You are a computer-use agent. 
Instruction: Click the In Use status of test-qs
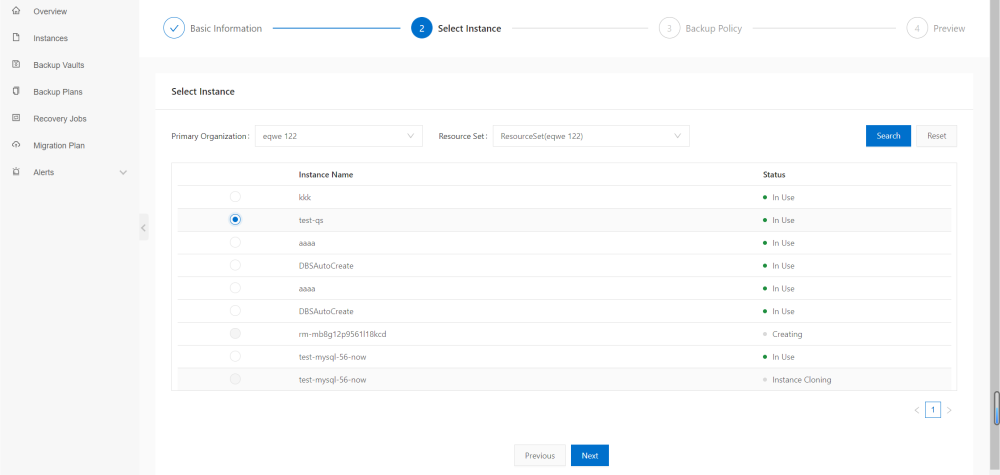click(783, 220)
